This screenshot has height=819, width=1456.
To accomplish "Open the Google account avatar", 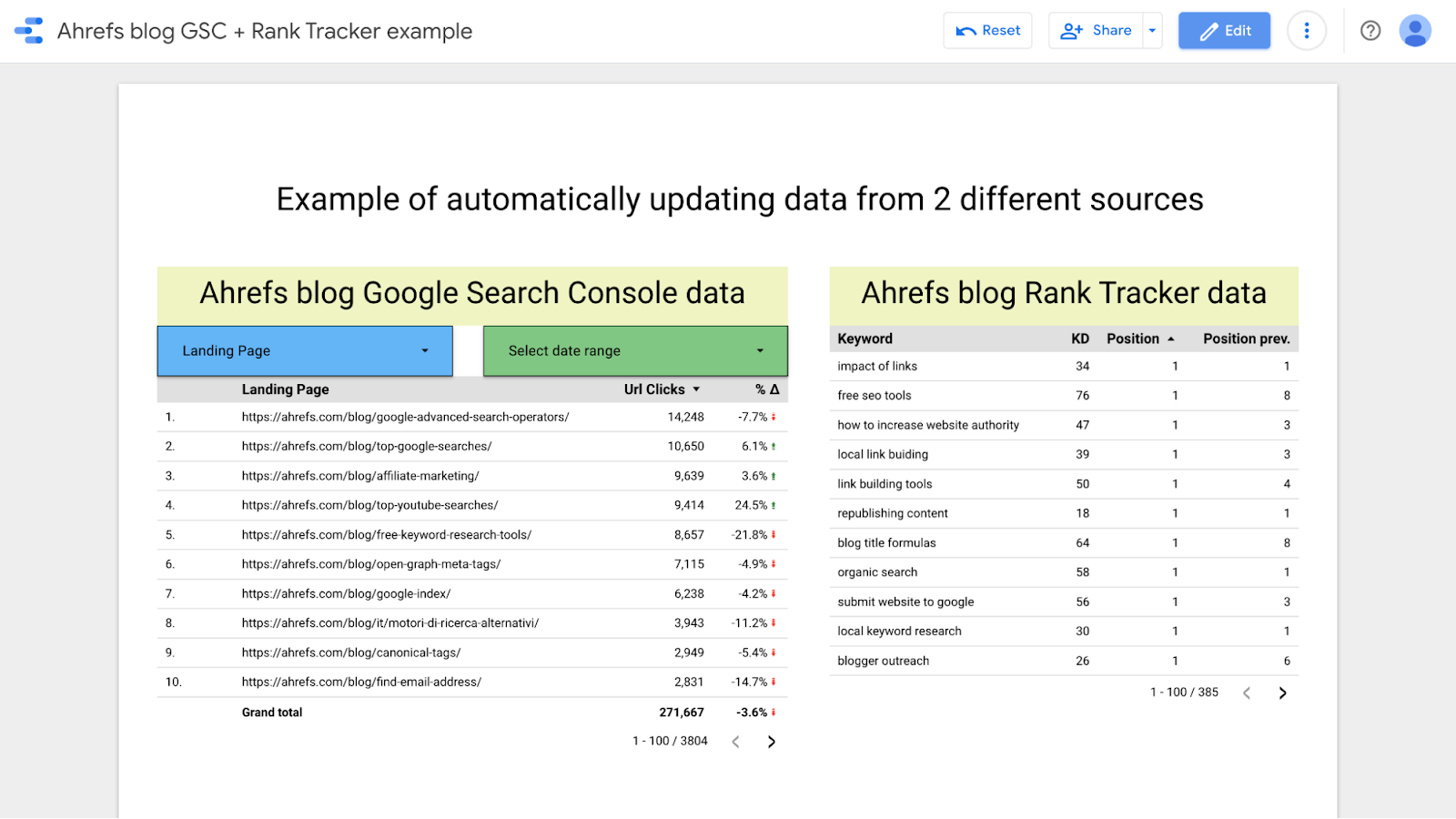I will pos(1414,30).
